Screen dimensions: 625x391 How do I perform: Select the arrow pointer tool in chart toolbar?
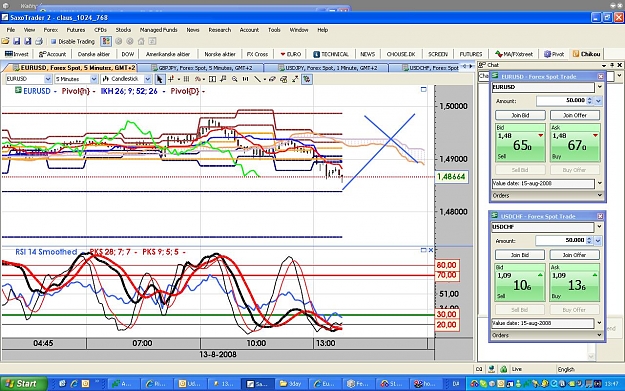pos(159,79)
